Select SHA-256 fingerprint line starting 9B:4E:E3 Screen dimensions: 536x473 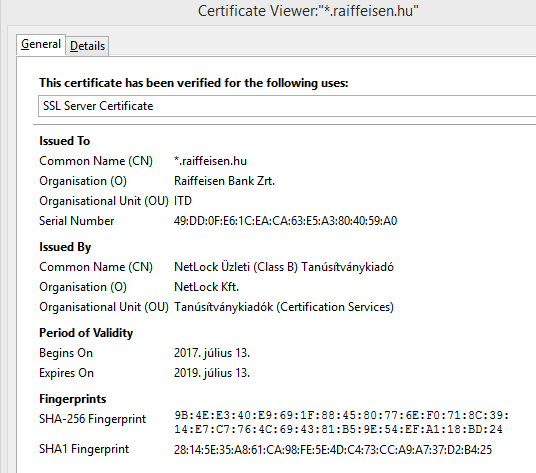342,415
